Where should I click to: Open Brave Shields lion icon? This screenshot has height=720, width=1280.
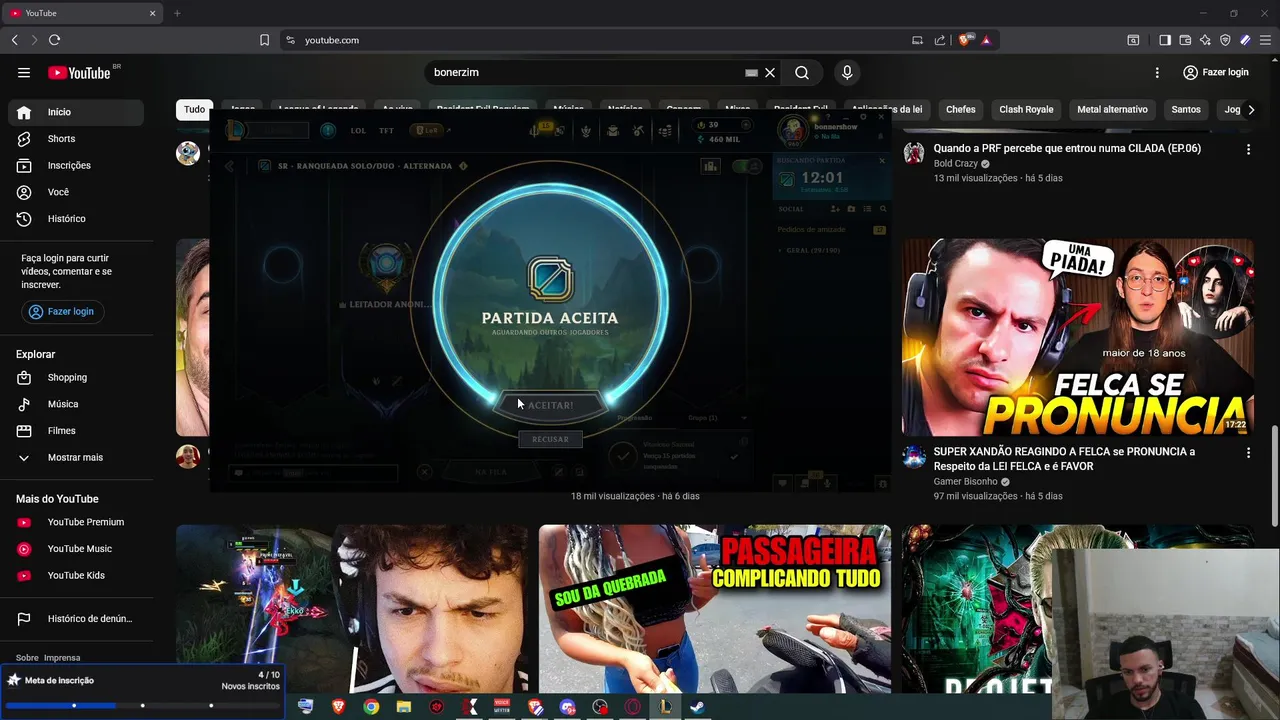click(x=964, y=40)
